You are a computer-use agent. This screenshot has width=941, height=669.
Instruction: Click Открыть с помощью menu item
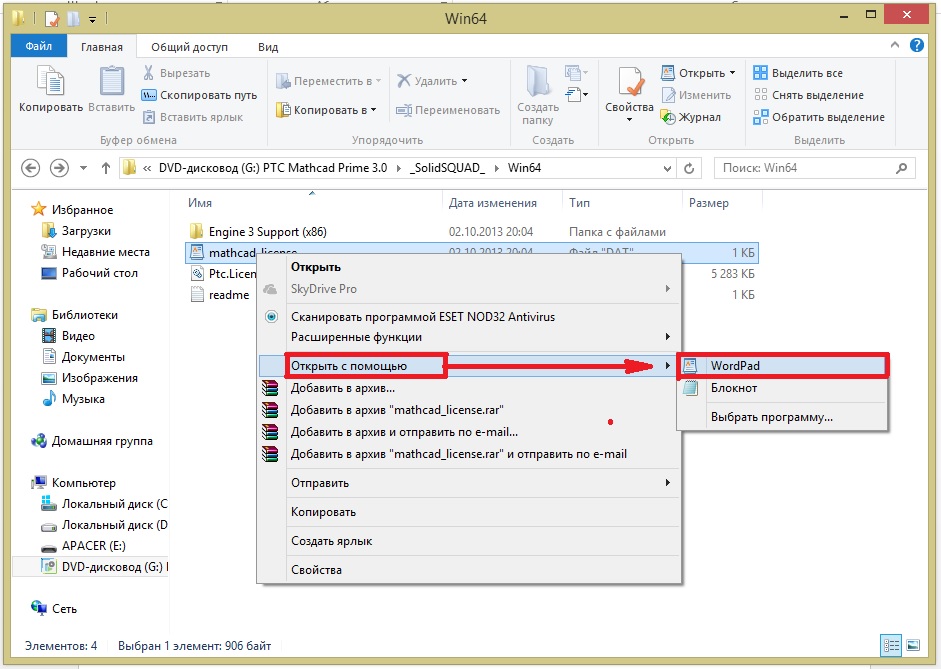pyautogui.click(x=469, y=366)
